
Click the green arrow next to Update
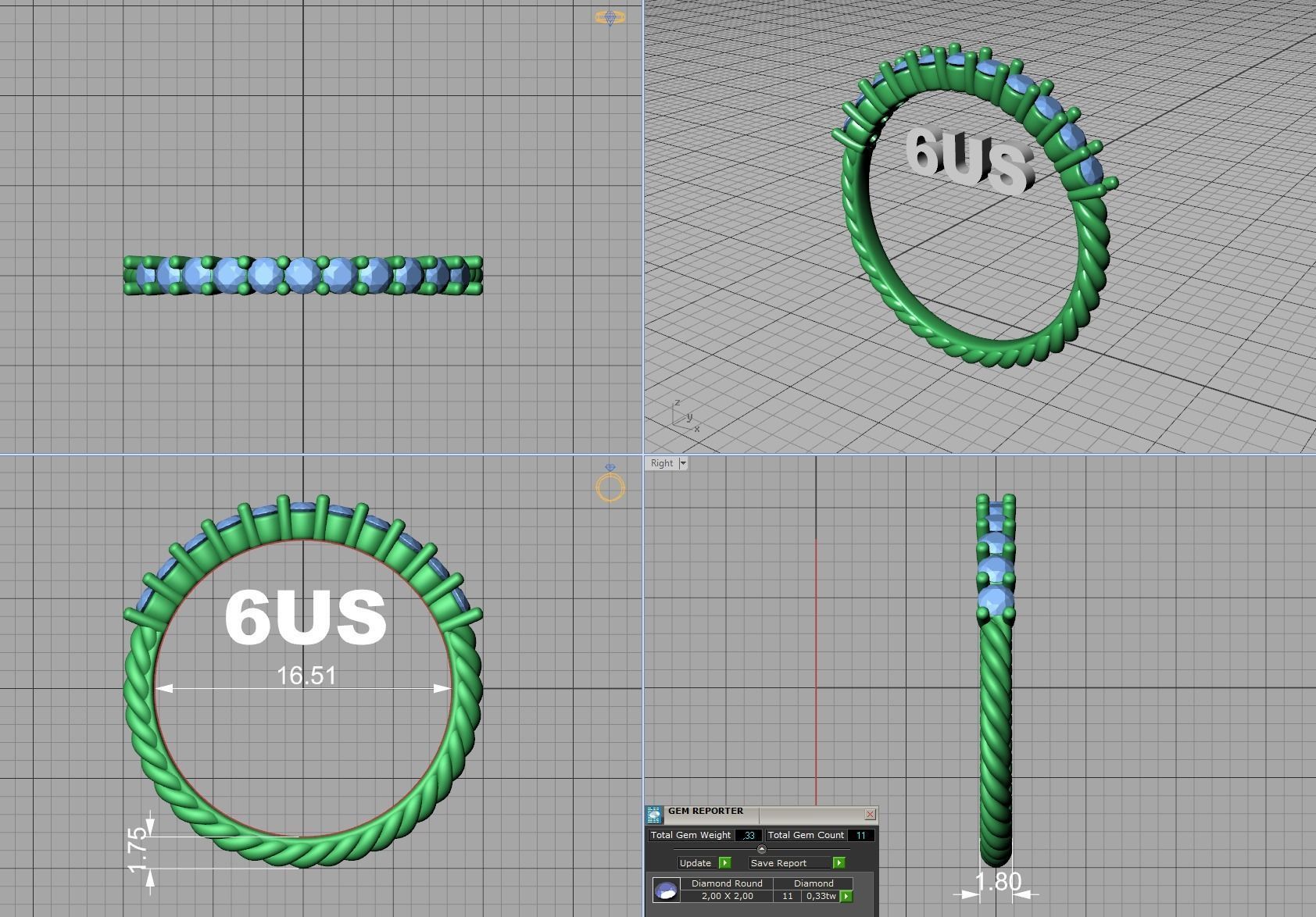click(x=724, y=862)
